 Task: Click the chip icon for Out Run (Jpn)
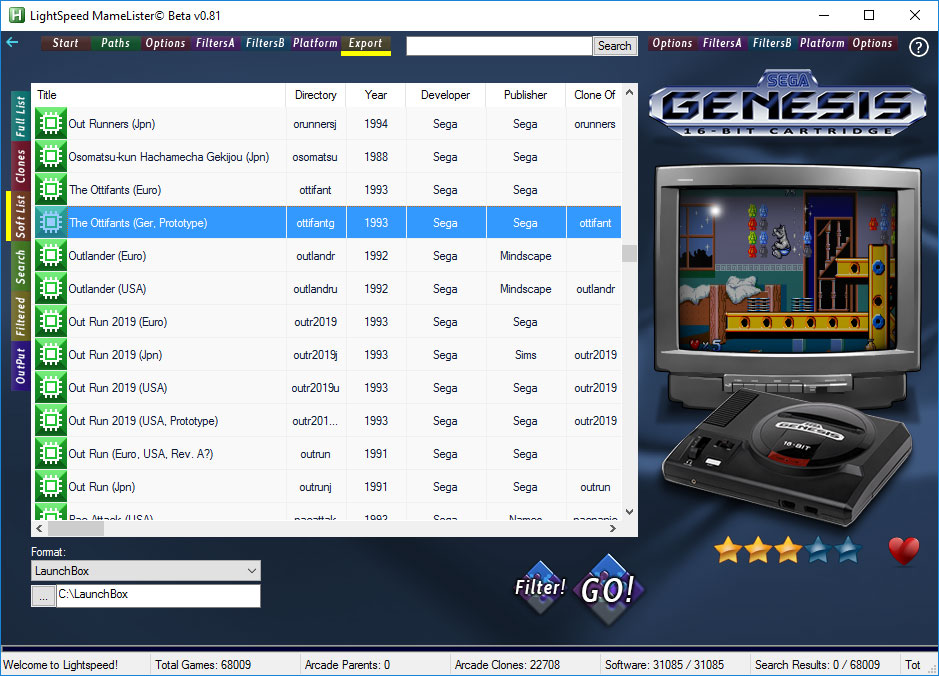[51, 486]
